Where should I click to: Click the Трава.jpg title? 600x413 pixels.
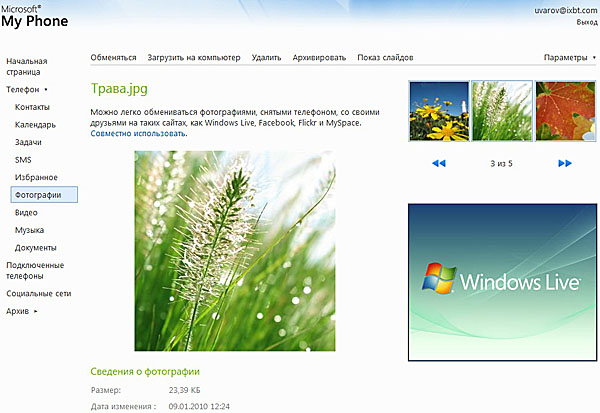pos(119,89)
